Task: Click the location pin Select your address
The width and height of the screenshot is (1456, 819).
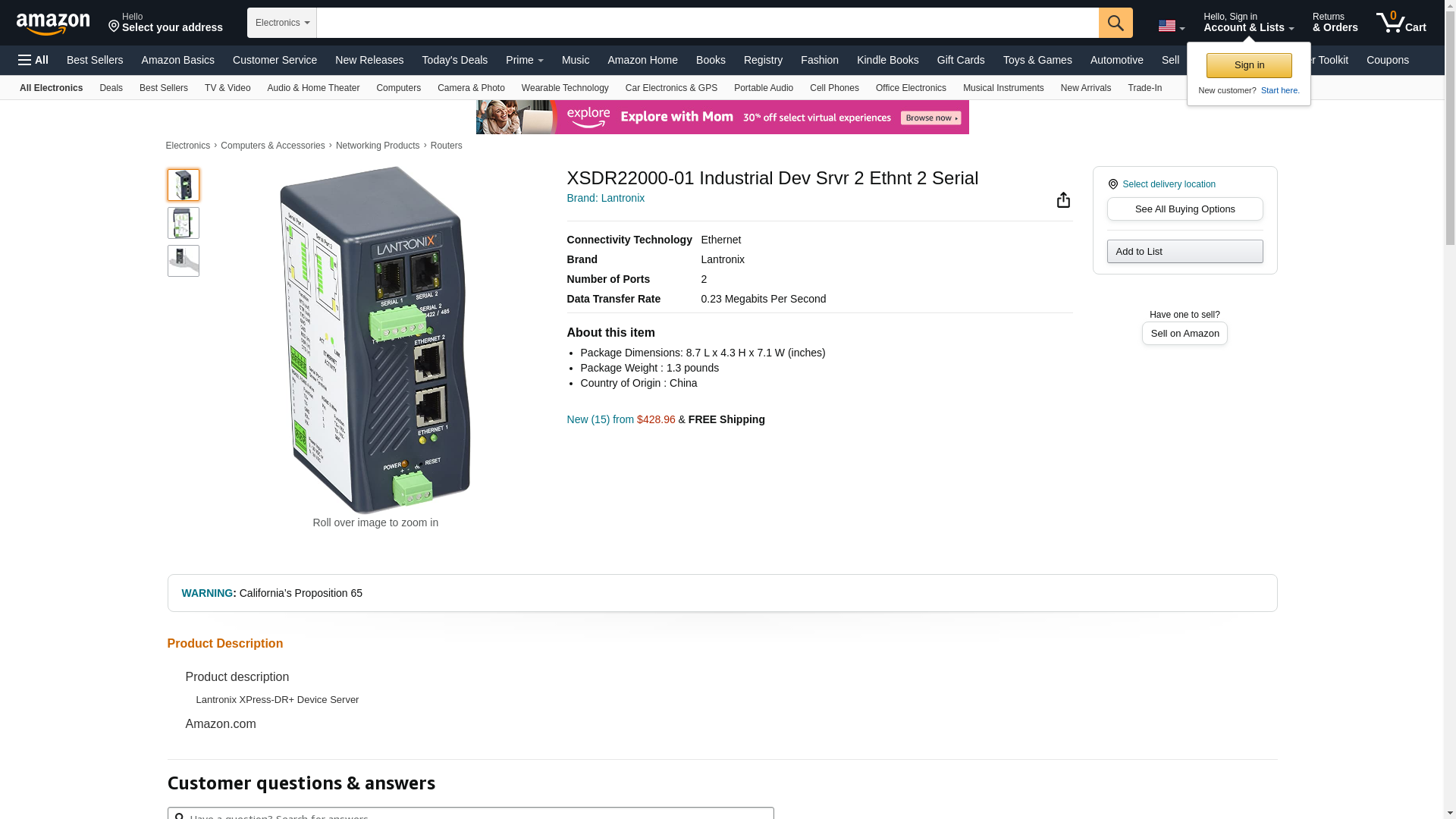Action: coord(165,23)
